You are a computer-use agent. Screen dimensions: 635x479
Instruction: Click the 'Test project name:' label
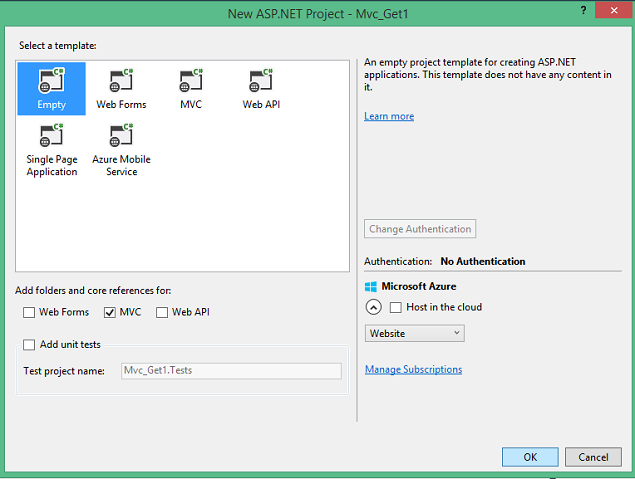[64, 371]
